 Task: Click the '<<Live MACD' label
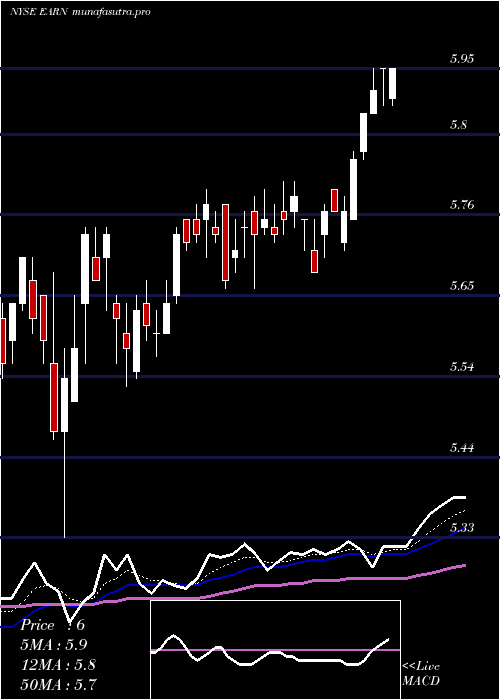[421, 674]
